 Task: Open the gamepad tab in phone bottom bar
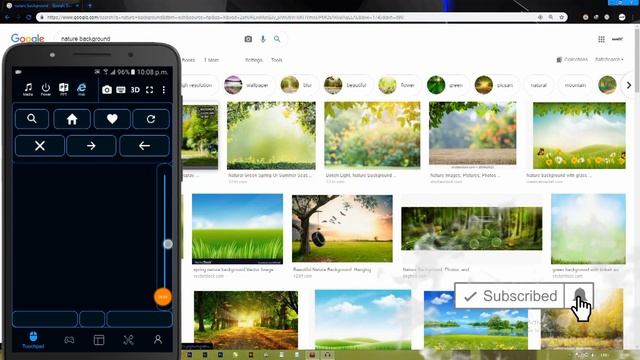click(69, 340)
